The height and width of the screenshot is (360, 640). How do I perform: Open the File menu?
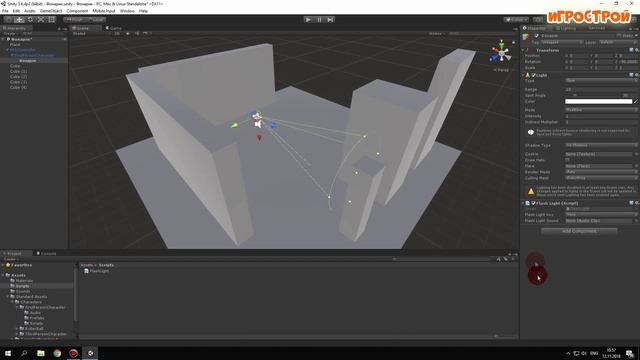tap(5, 11)
